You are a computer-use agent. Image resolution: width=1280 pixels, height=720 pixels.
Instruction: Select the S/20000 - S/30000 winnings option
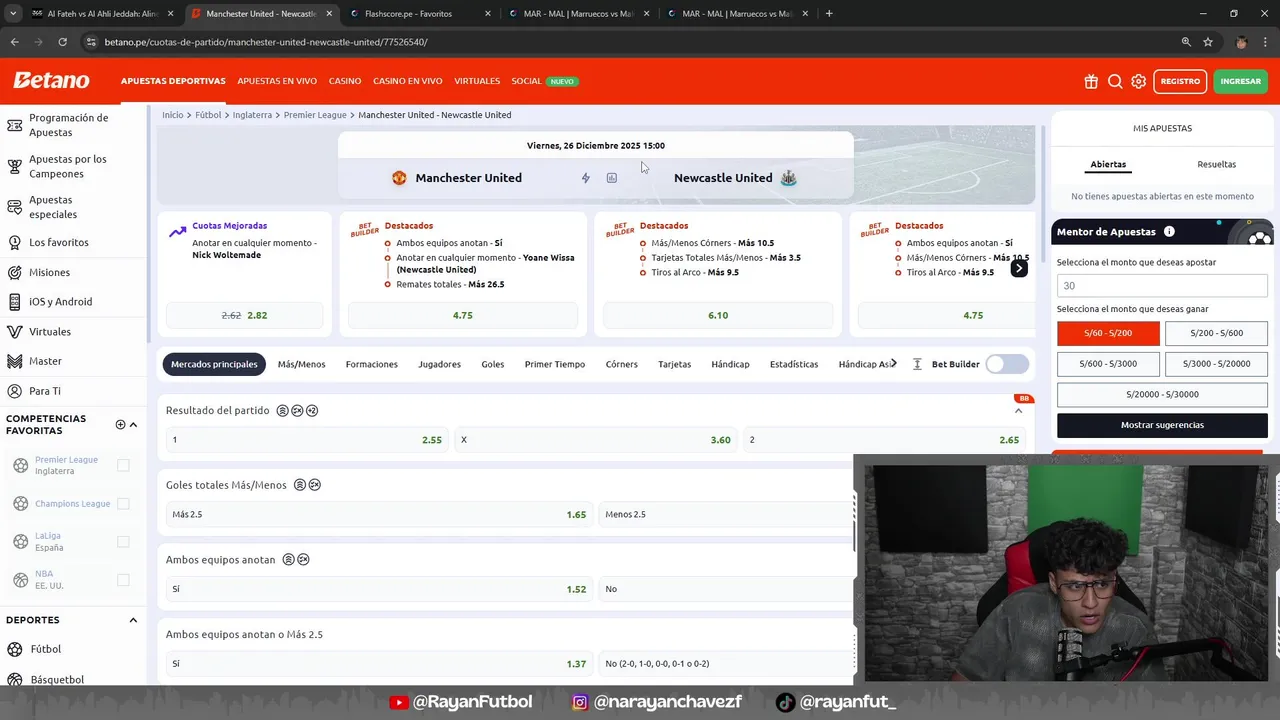[1162, 394]
